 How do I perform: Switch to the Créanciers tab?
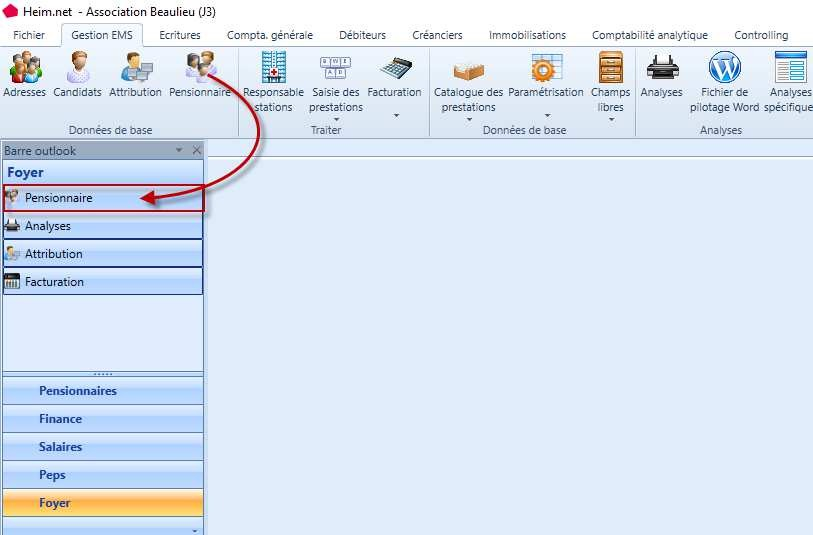coord(437,35)
